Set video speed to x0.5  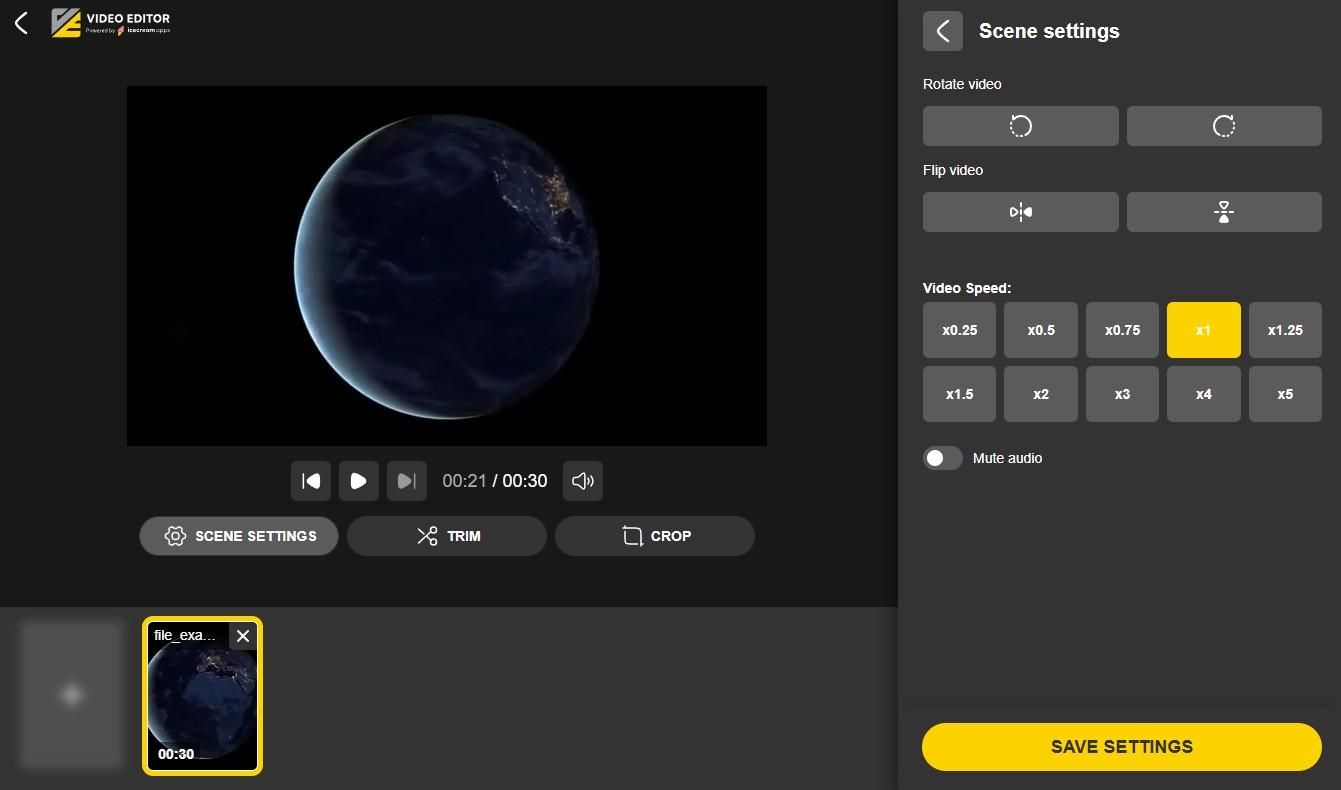(x=1041, y=330)
